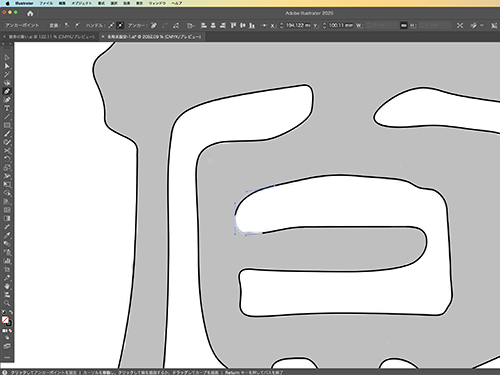Toggle constrain width and height proportions
Image resolution: width=500 pixels, height=375 pixels.
coord(404,25)
